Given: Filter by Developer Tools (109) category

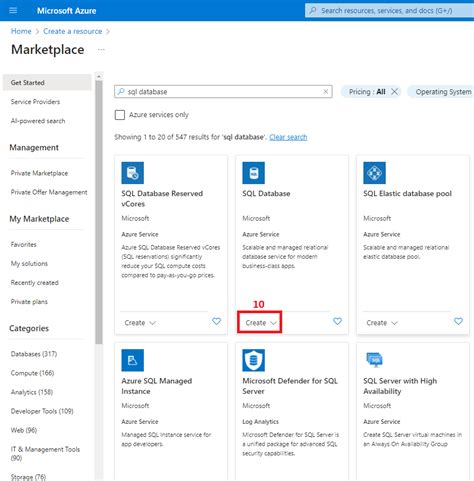Looking at the screenshot, I should (42, 411).
